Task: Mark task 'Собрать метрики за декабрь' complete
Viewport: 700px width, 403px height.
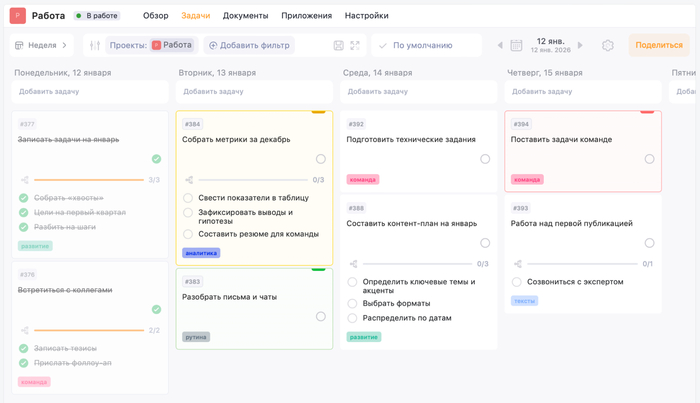Action: click(x=320, y=159)
